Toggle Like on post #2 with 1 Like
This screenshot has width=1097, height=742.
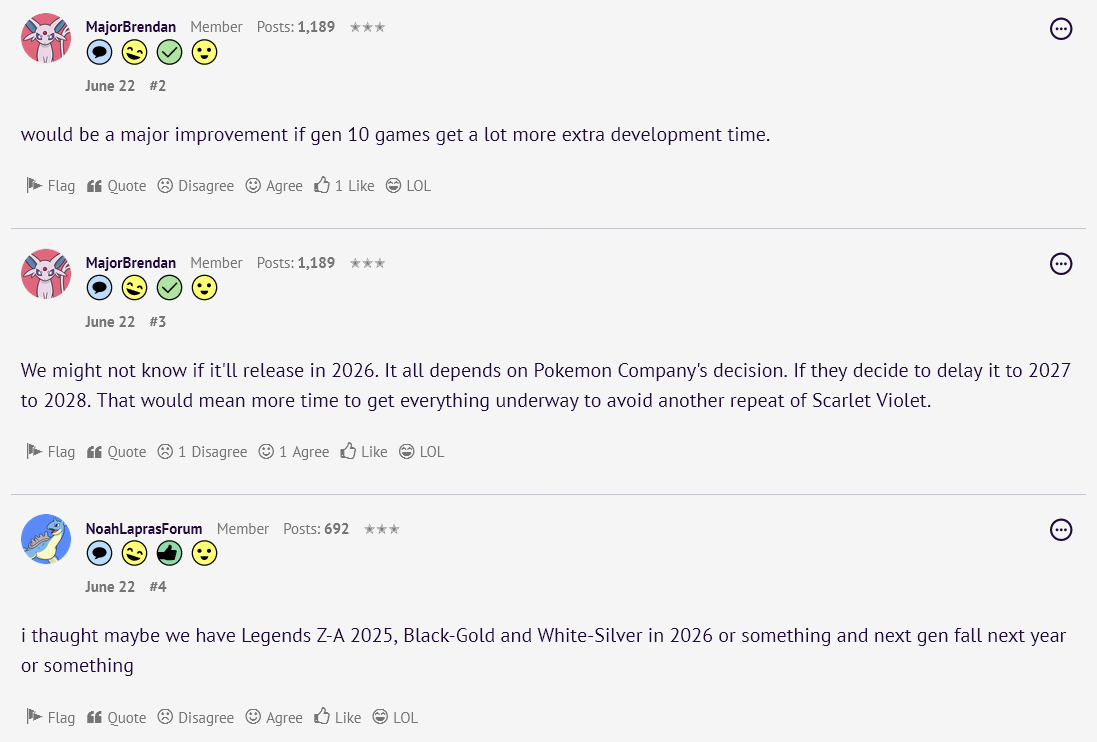point(344,185)
